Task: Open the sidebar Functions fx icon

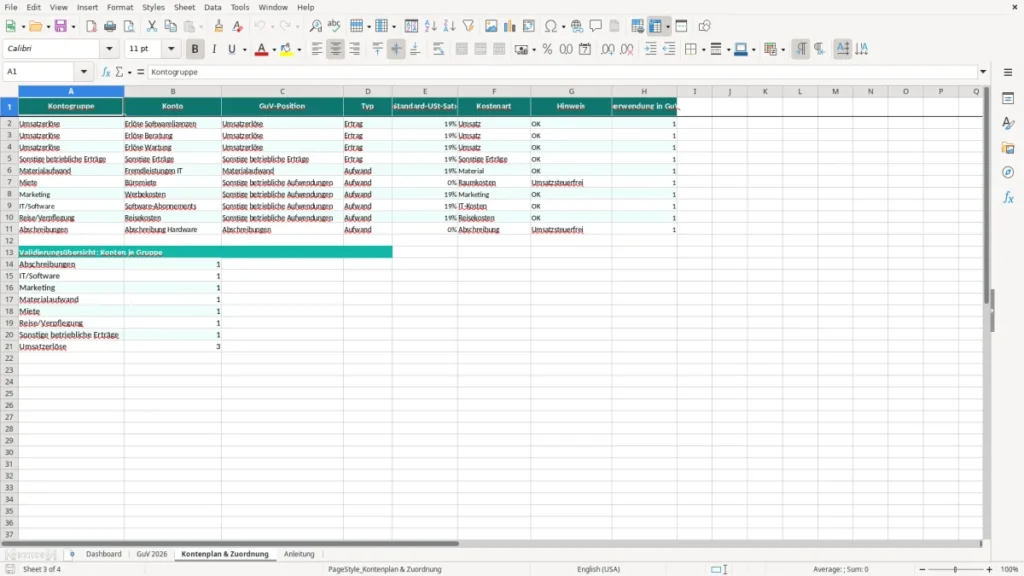Action: (1008, 197)
